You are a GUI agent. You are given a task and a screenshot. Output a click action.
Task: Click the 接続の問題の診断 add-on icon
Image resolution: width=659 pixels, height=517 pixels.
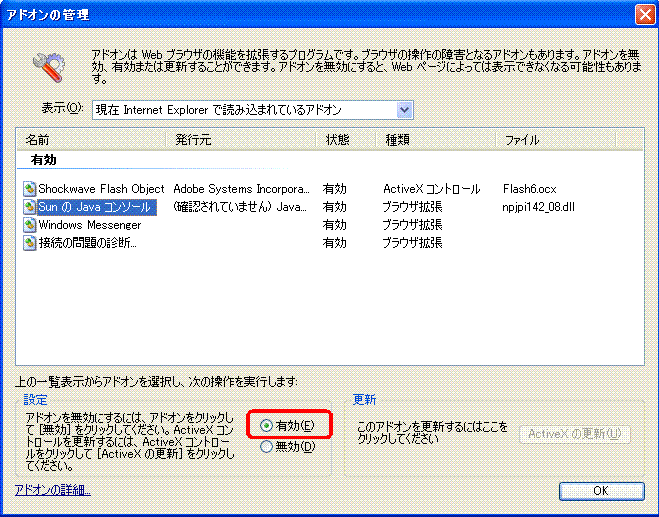click(x=29, y=243)
